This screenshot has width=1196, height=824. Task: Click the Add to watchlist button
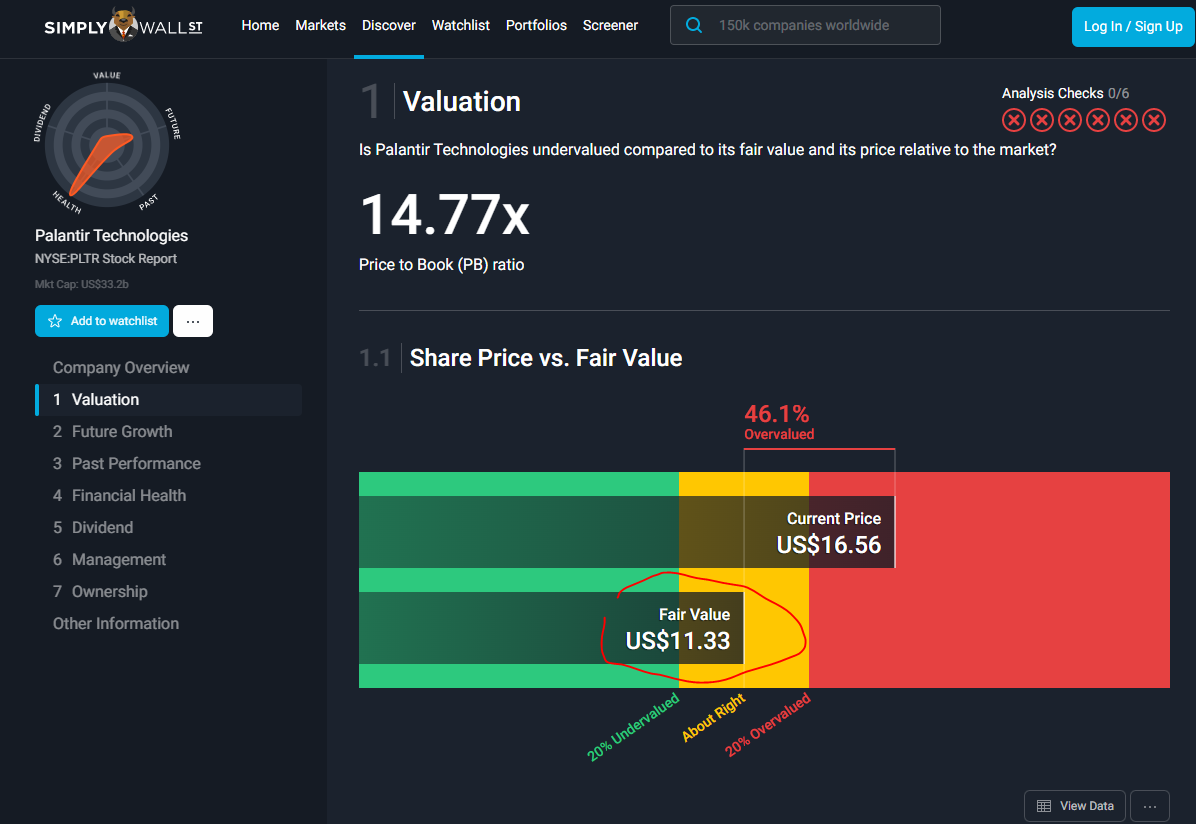tap(101, 321)
